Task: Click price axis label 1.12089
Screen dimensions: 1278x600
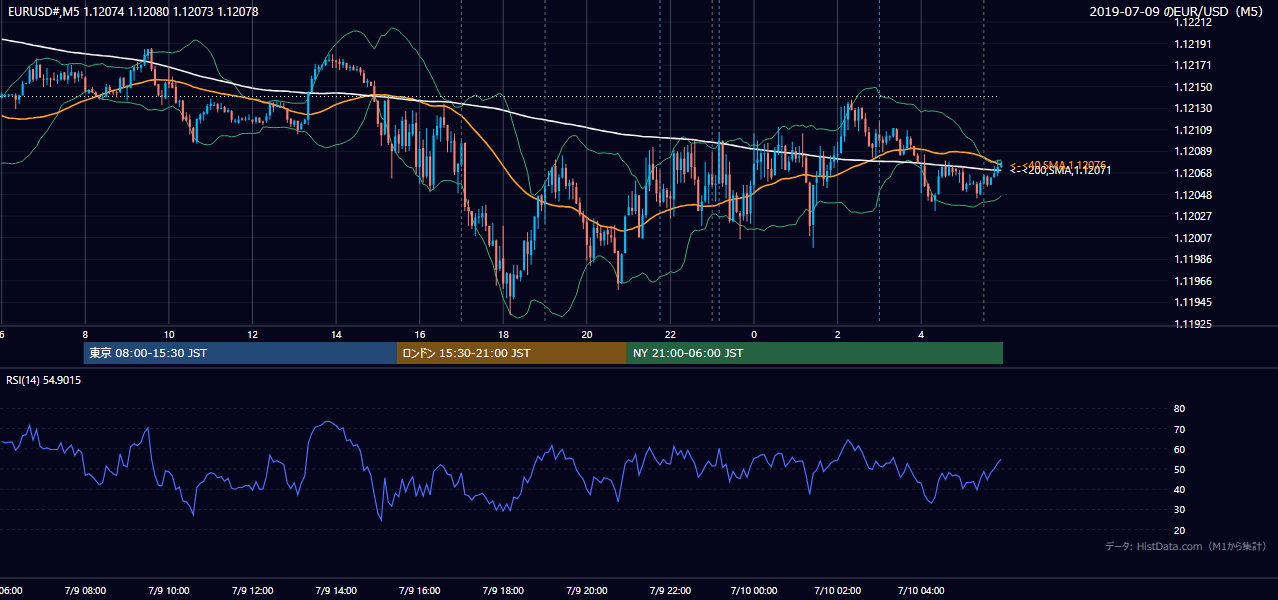Action: point(1194,151)
